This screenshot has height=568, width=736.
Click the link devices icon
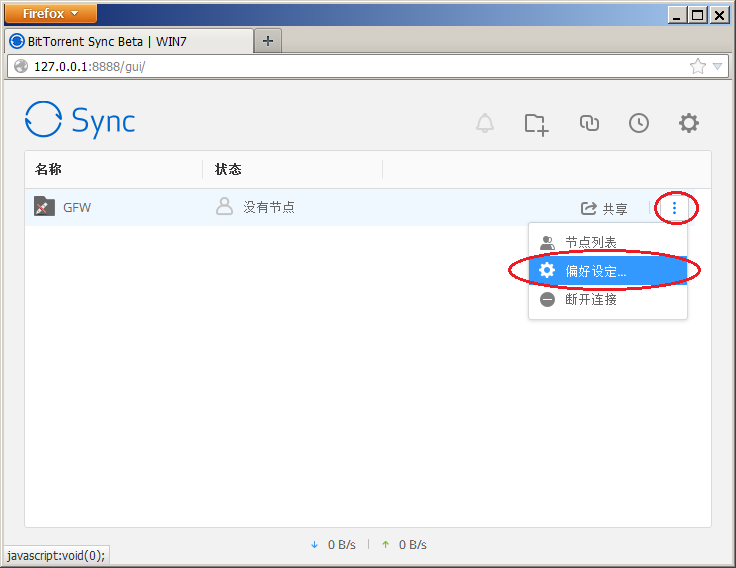(589, 123)
